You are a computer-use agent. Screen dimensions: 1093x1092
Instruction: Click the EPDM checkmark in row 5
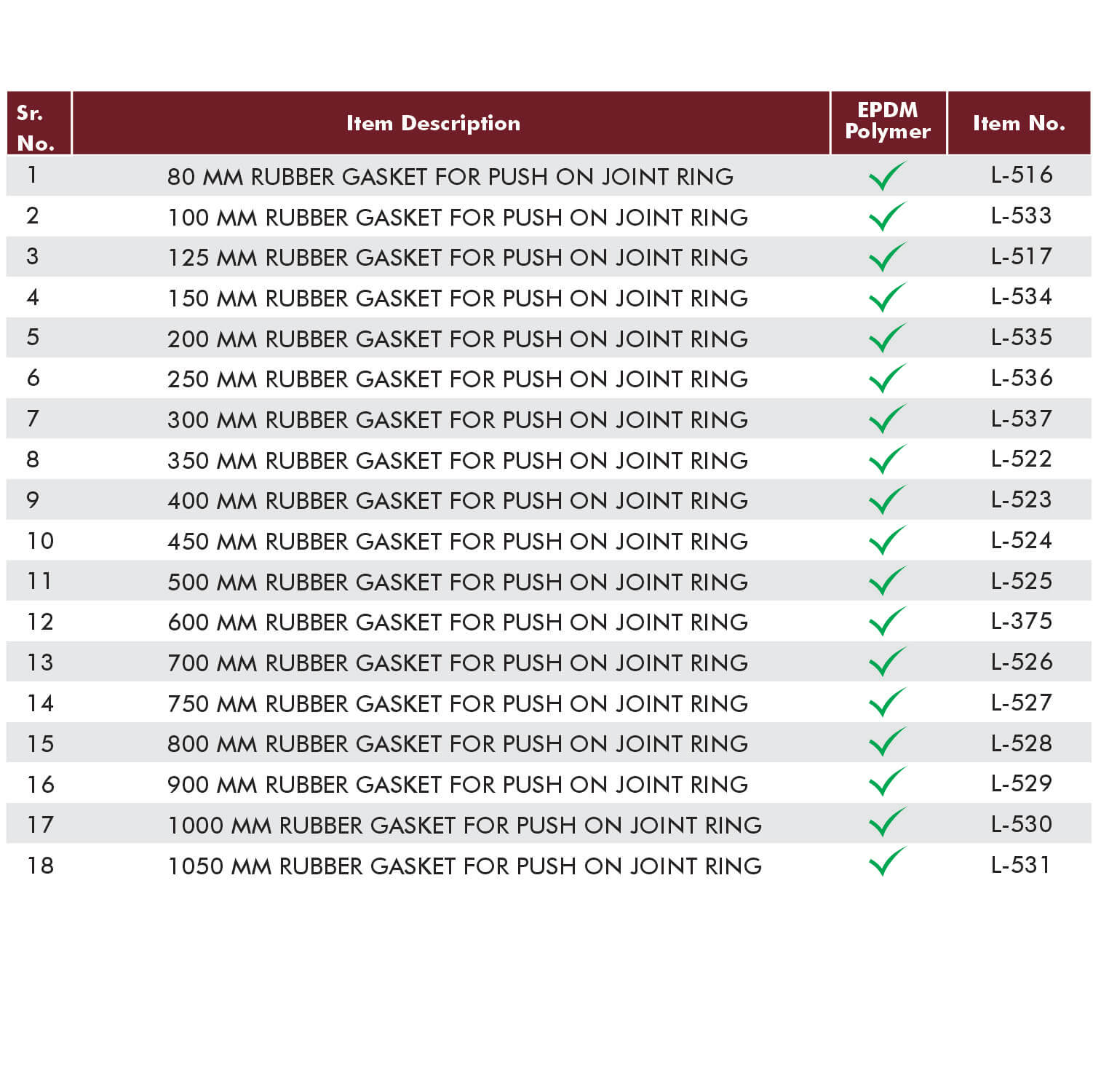pyautogui.click(x=887, y=339)
